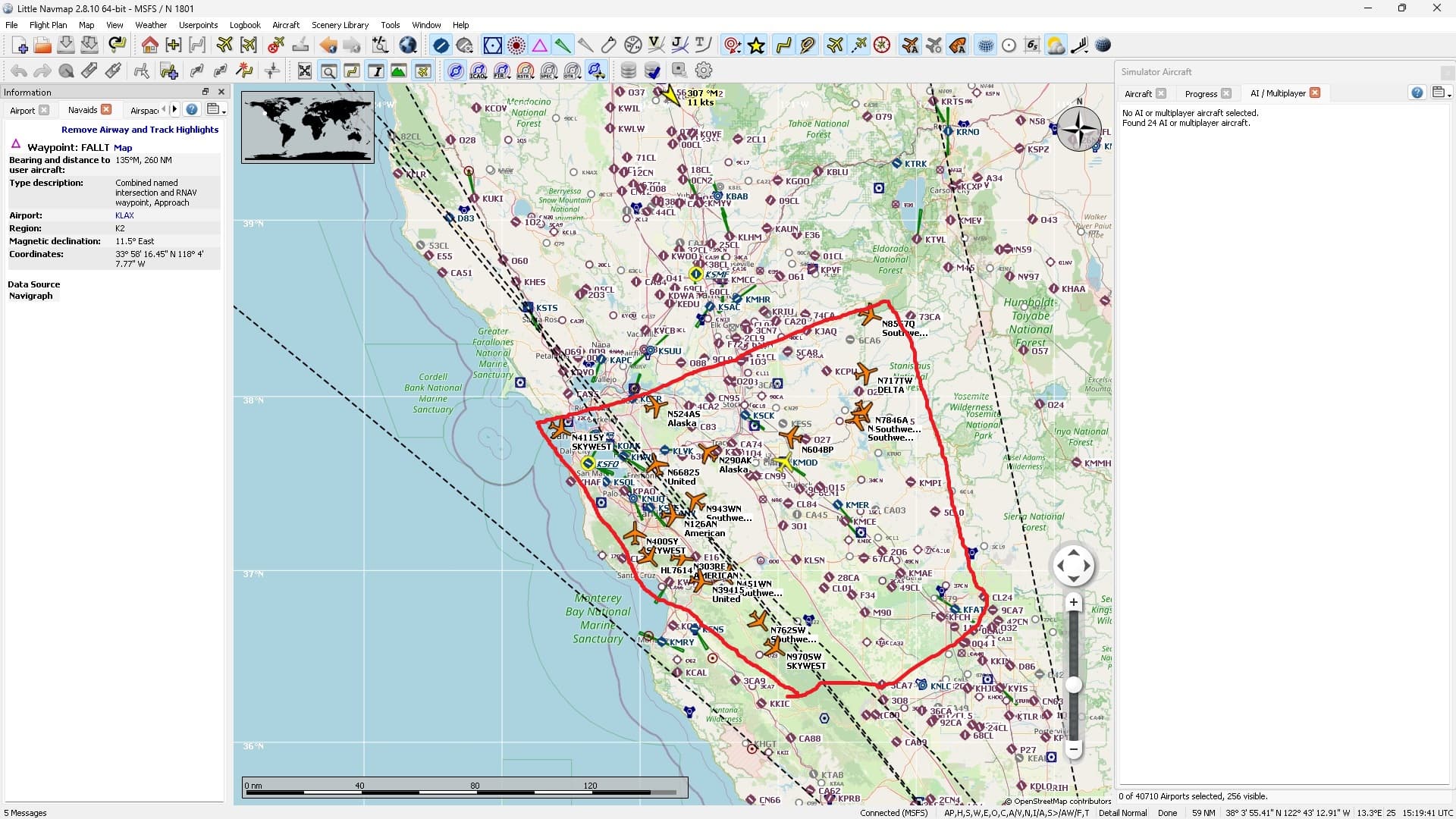Click the weather sun-cloud icon
The height and width of the screenshot is (819, 1456).
coord(1055,45)
